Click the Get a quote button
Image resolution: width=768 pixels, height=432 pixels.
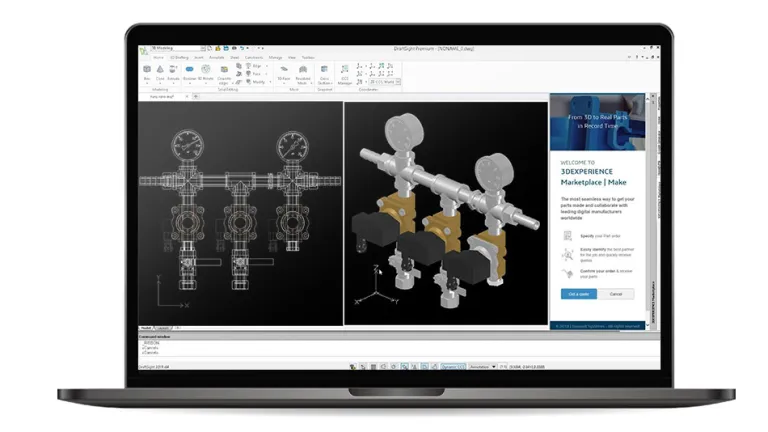point(578,294)
